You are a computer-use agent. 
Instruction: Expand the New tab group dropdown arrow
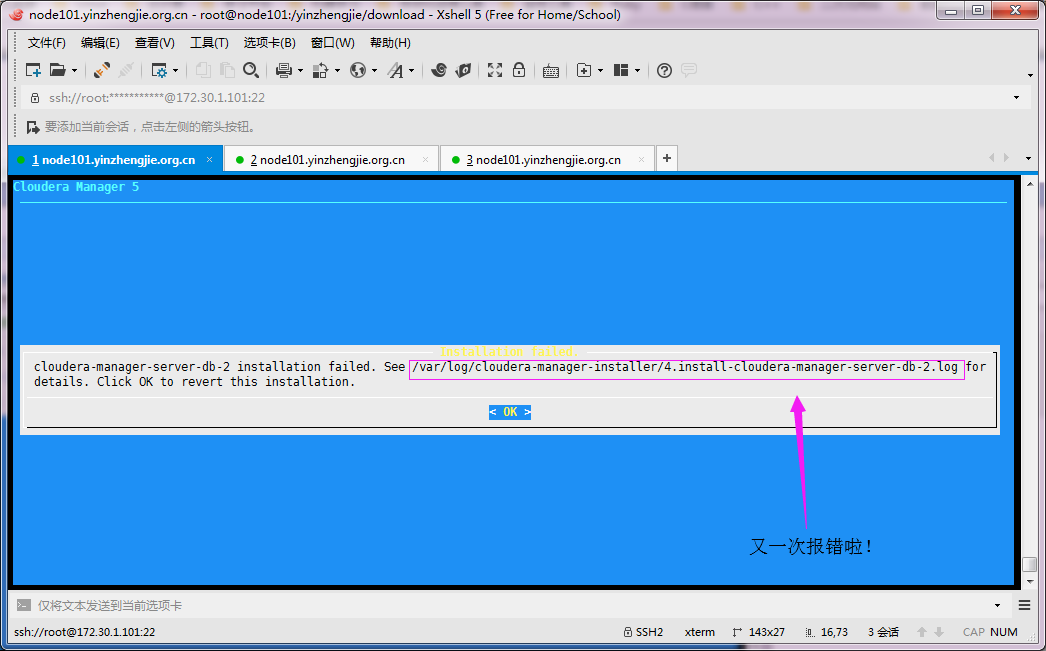[600, 70]
